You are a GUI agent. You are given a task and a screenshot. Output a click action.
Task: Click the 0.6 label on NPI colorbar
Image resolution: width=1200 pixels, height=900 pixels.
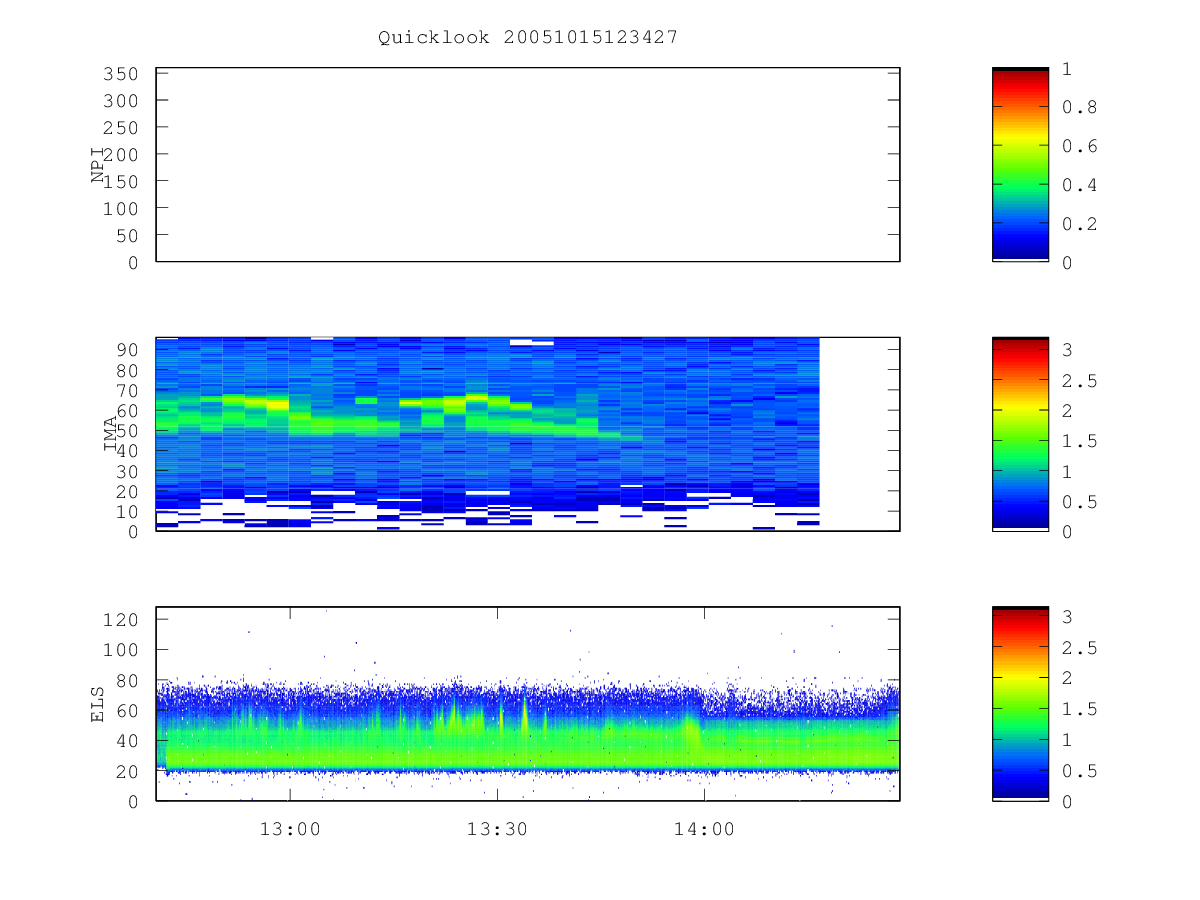[1078, 146]
